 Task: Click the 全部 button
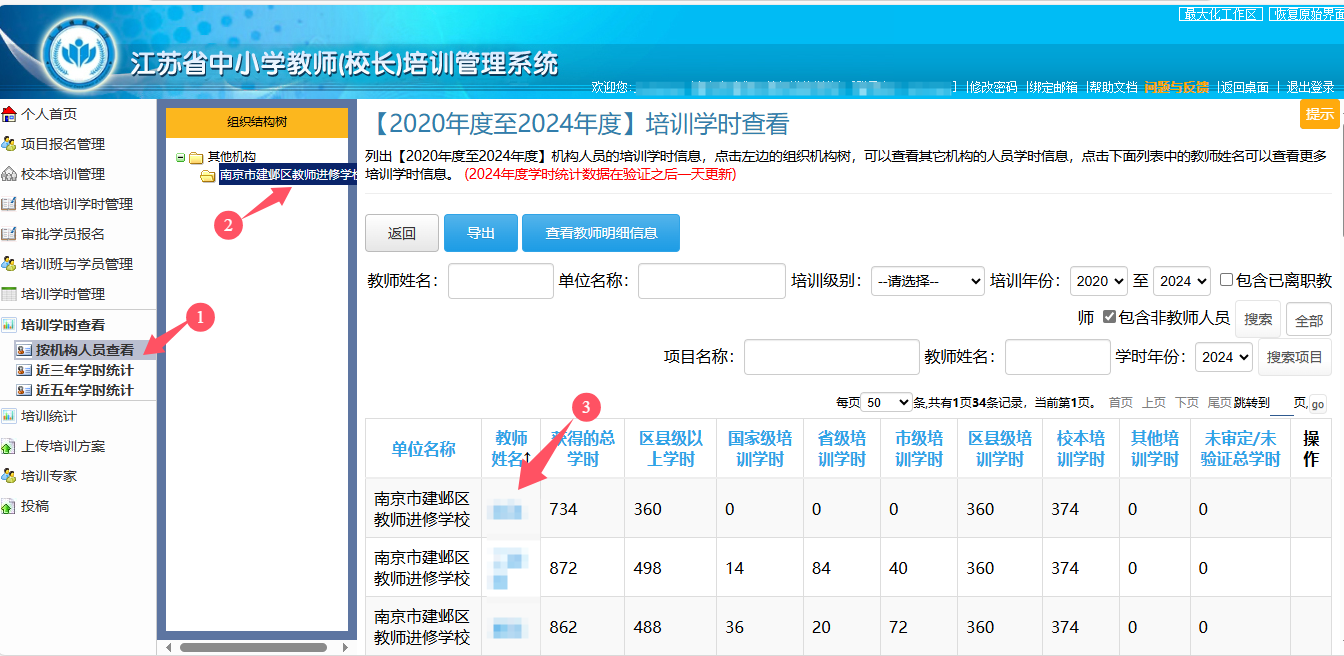[1309, 320]
